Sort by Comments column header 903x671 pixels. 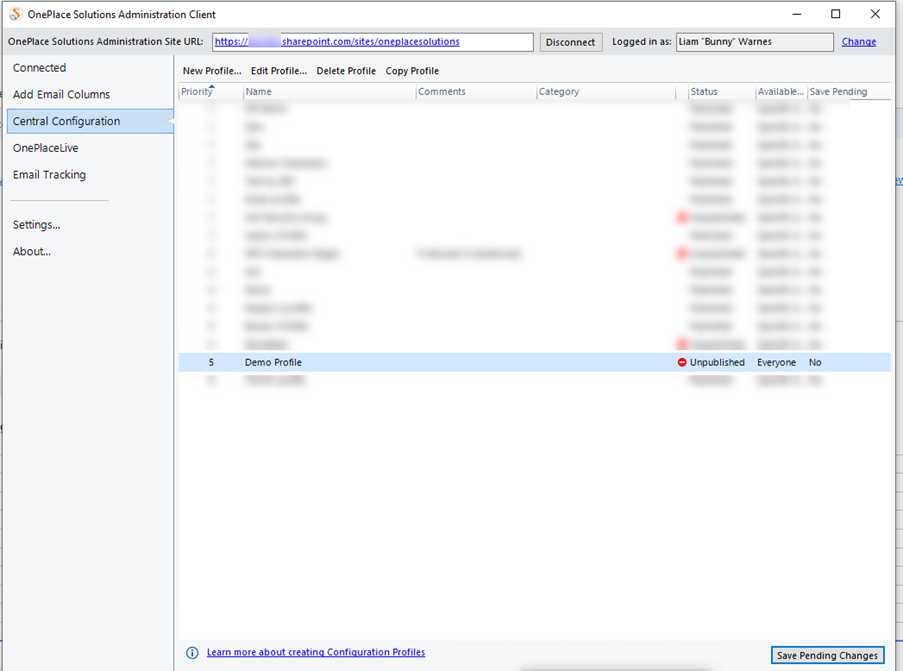476,92
